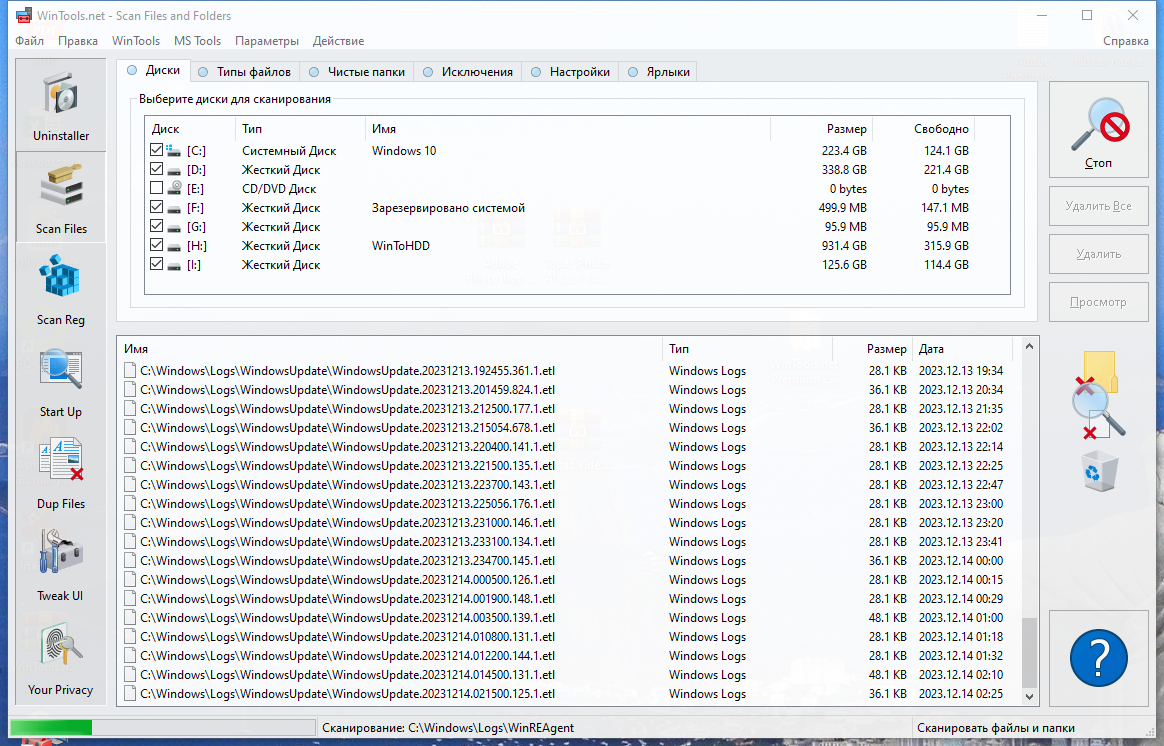
Task: Switch to the Настройки tab
Action: coord(570,72)
